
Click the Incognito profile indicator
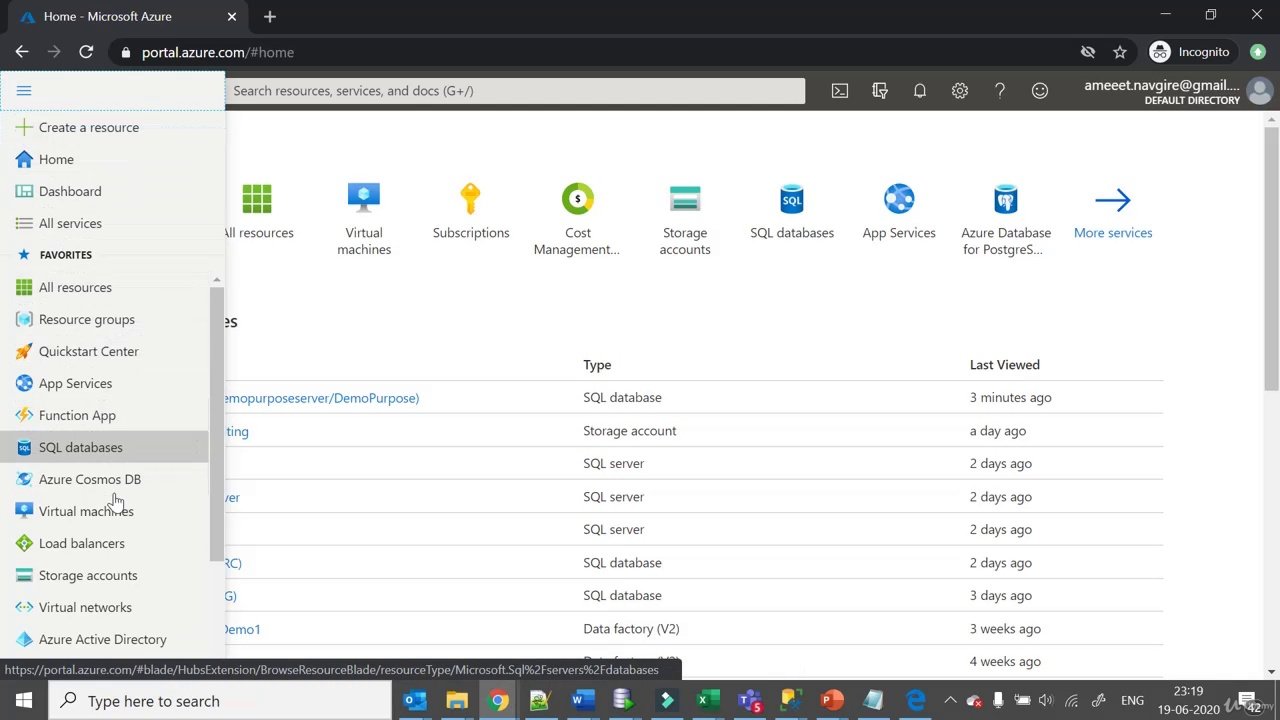click(1190, 52)
